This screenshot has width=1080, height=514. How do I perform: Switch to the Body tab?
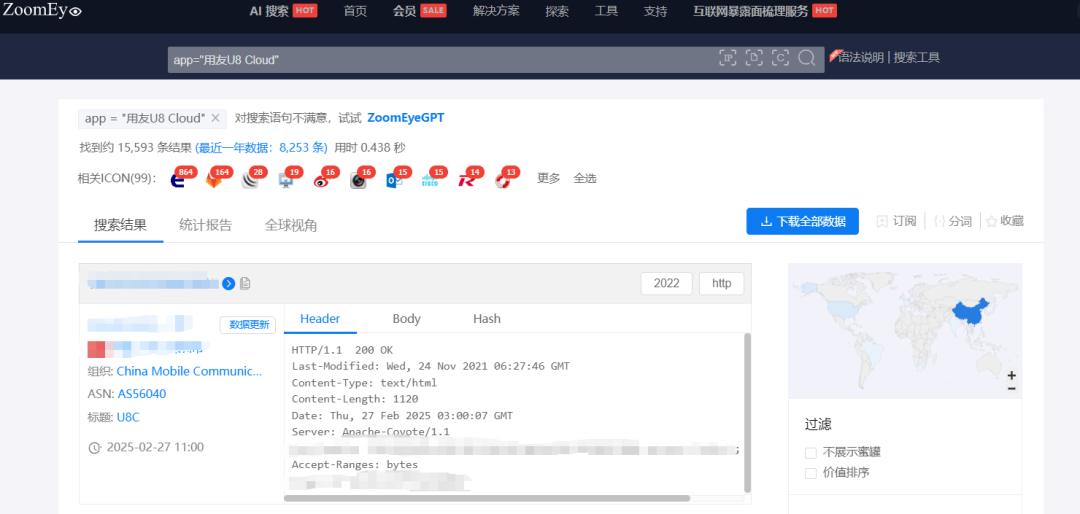(x=406, y=319)
